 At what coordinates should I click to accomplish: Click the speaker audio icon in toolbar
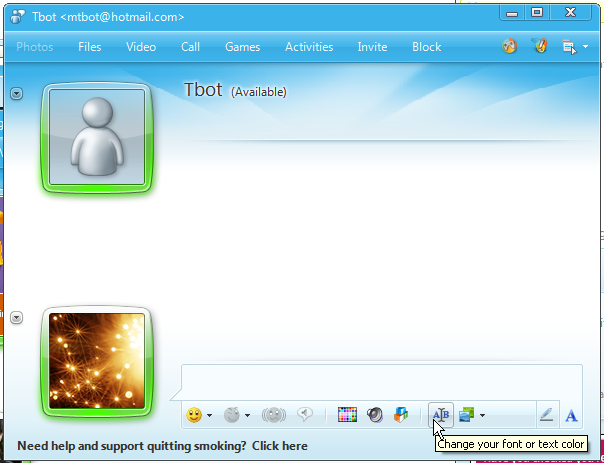point(375,415)
